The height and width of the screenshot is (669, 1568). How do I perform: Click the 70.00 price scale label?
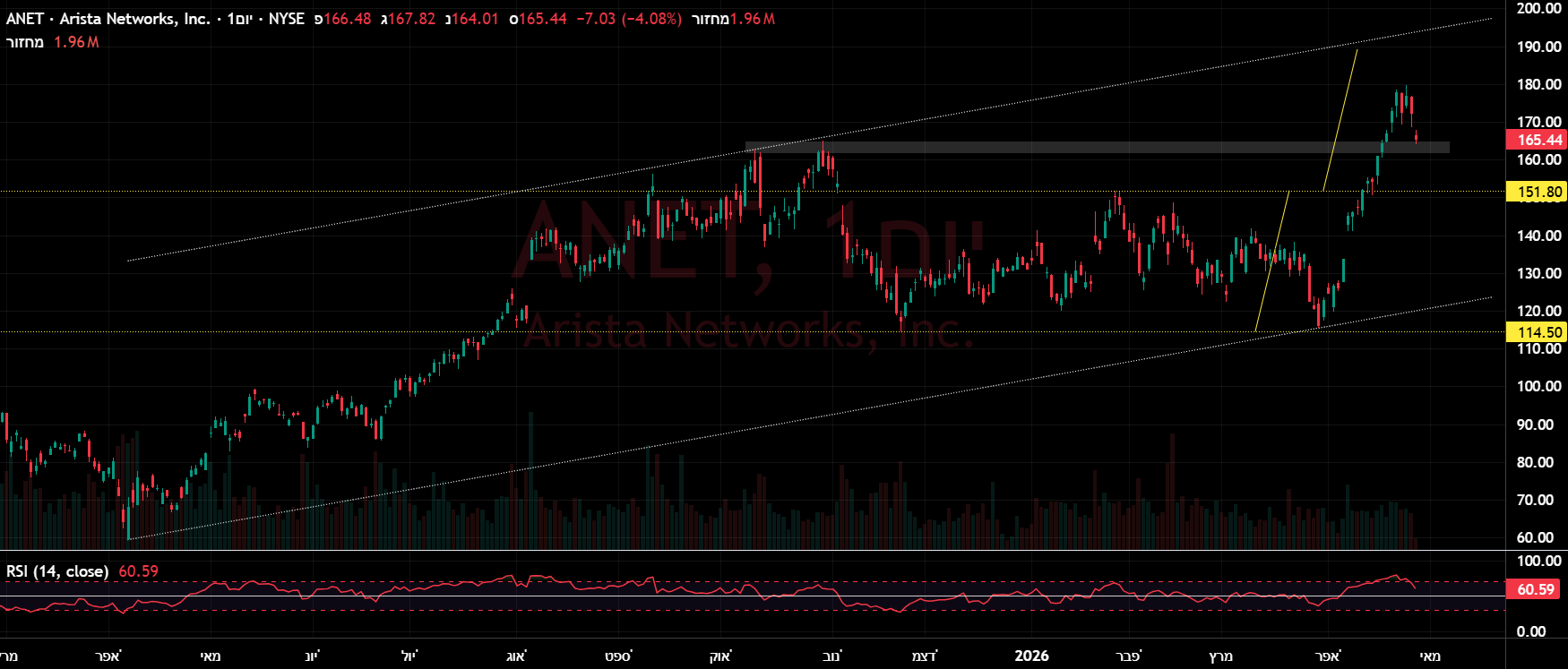pos(1535,500)
